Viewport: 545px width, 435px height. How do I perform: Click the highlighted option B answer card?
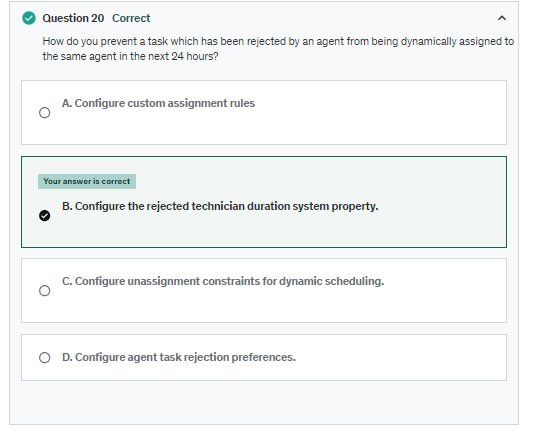pos(264,202)
